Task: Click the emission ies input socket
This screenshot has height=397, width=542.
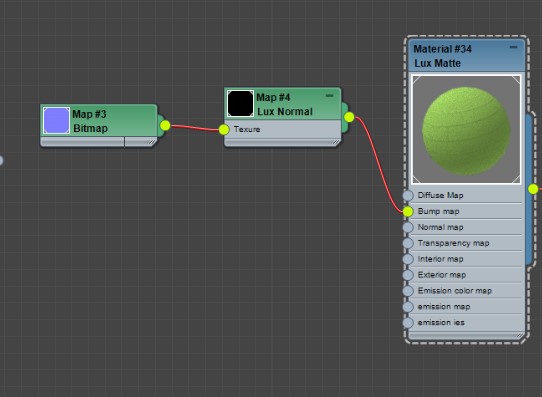Action: pos(408,322)
